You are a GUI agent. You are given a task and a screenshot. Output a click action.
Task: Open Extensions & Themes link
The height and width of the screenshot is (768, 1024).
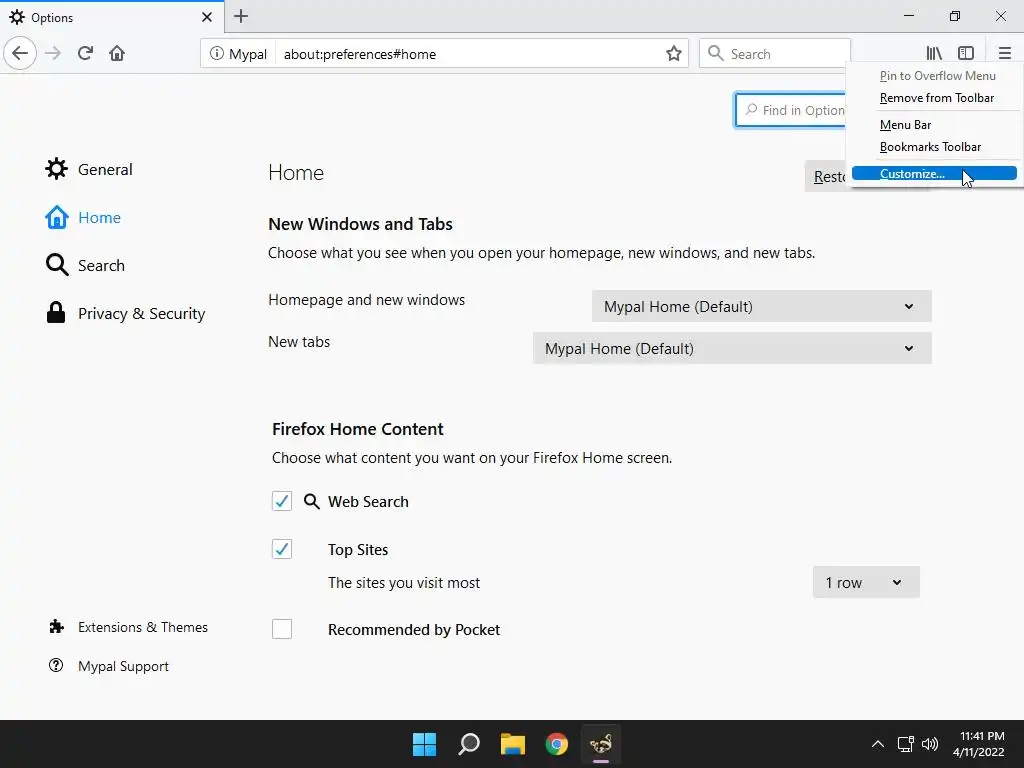click(x=142, y=627)
